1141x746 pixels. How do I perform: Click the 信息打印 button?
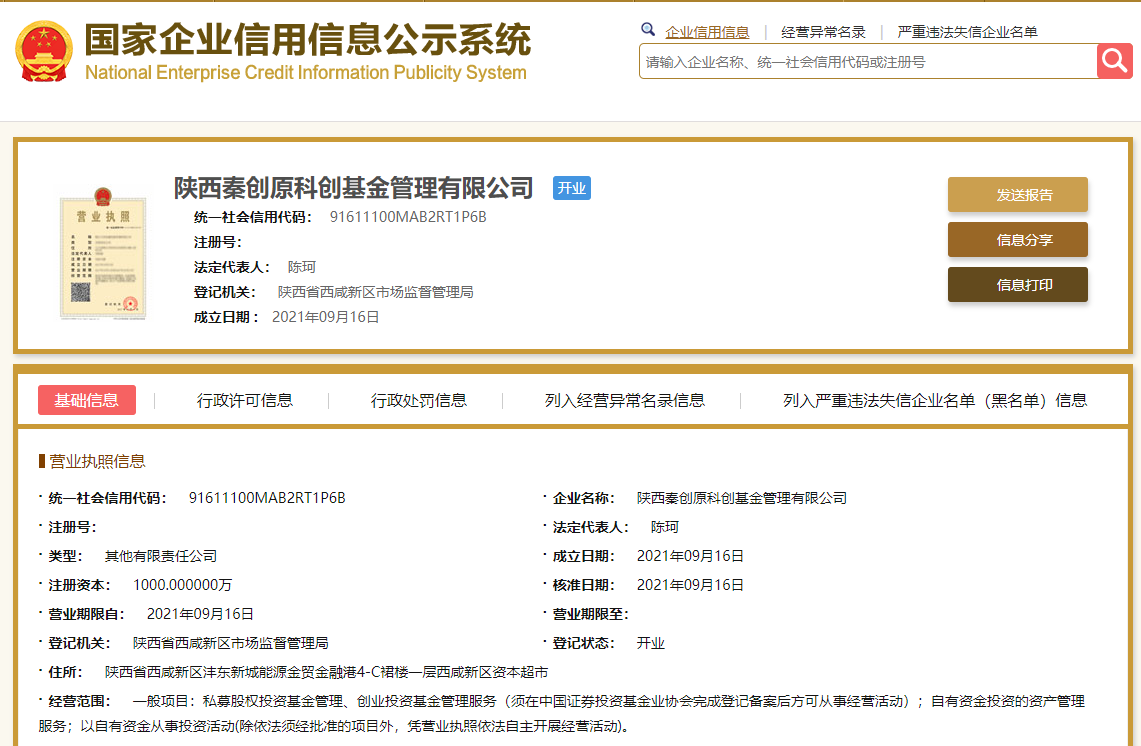point(1017,284)
